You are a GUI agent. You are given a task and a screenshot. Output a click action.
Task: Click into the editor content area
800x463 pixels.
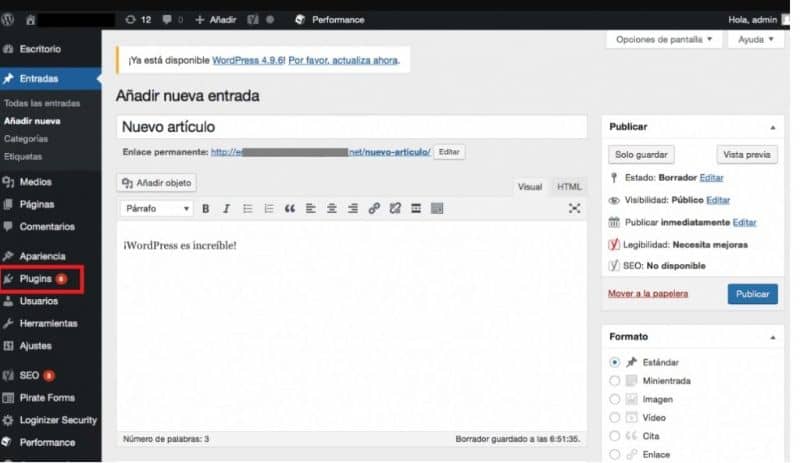[x=352, y=327]
